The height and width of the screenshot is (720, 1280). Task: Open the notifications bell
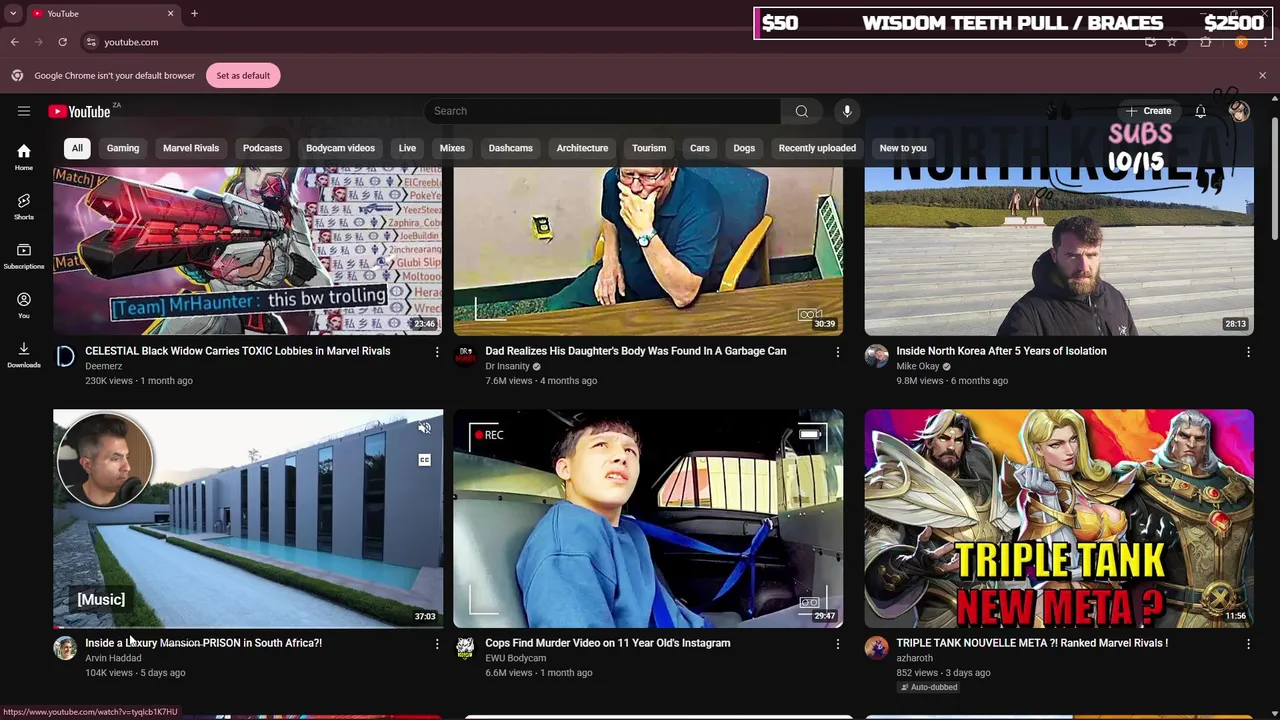pos(1200,111)
